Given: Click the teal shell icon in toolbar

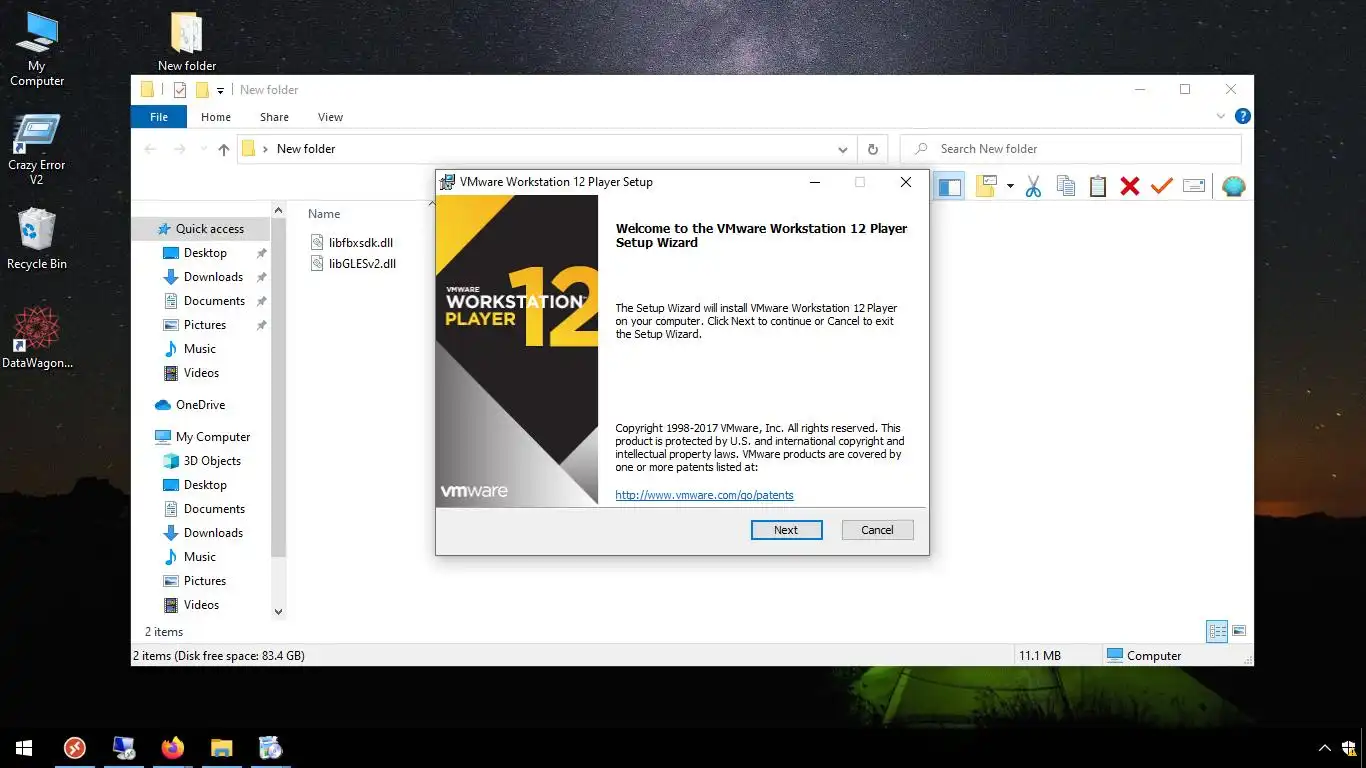Looking at the screenshot, I should [x=1234, y=186].
